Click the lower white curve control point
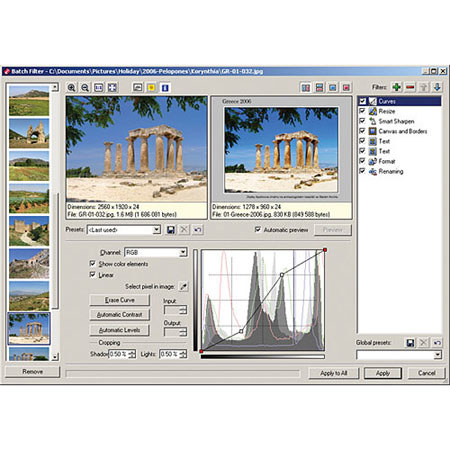This screenshot has width=450, height=450. click(241, 331)
